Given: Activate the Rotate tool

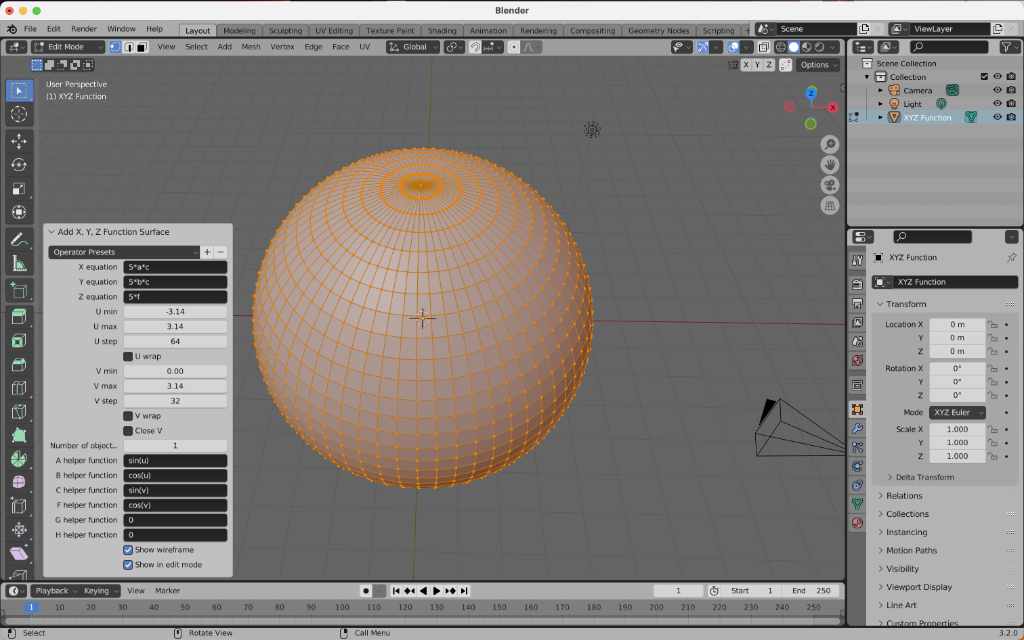Looking at the screenshot, I should pyautogui.click(x=19, y=165).
